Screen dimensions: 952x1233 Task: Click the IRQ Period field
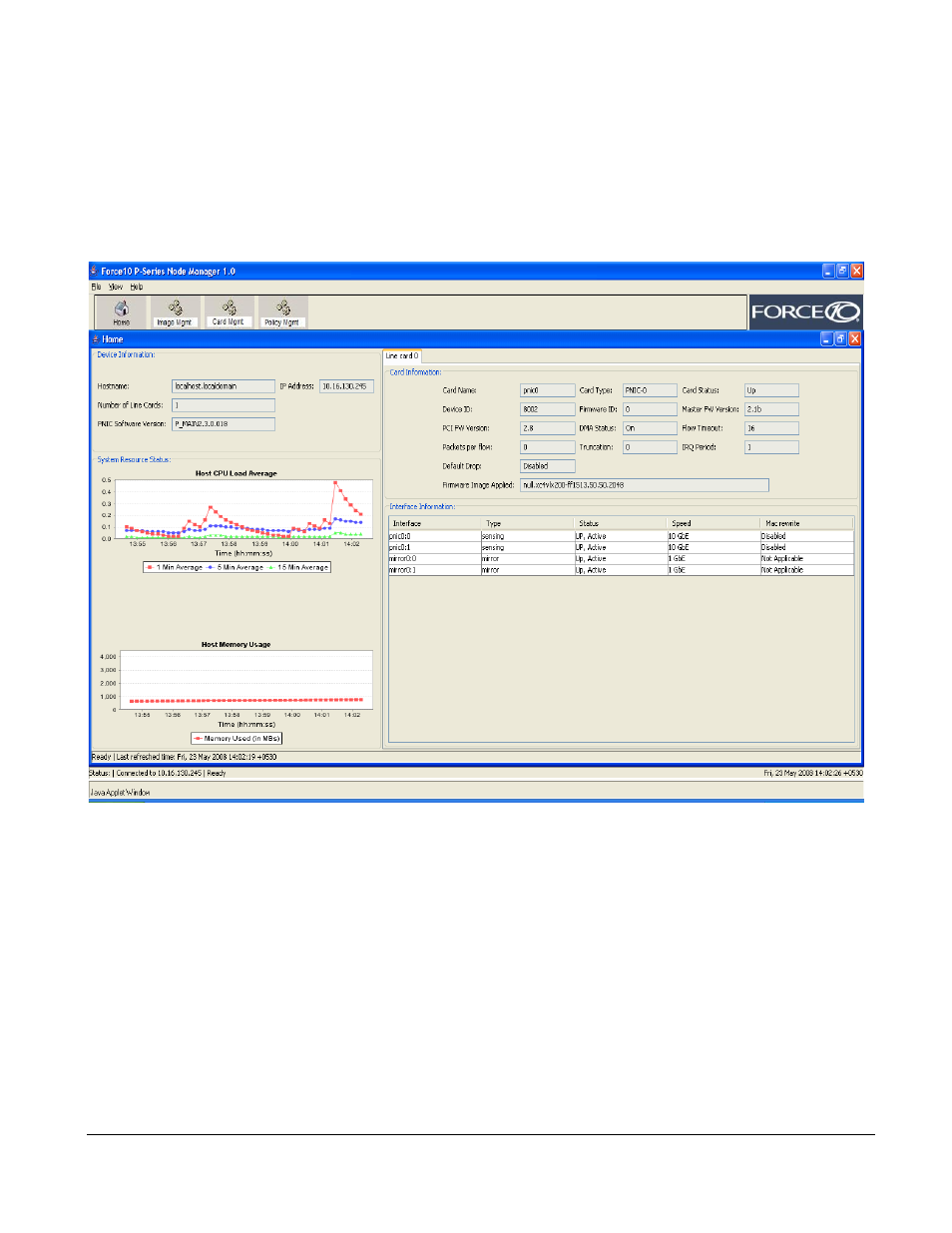(x=771, y=447)
